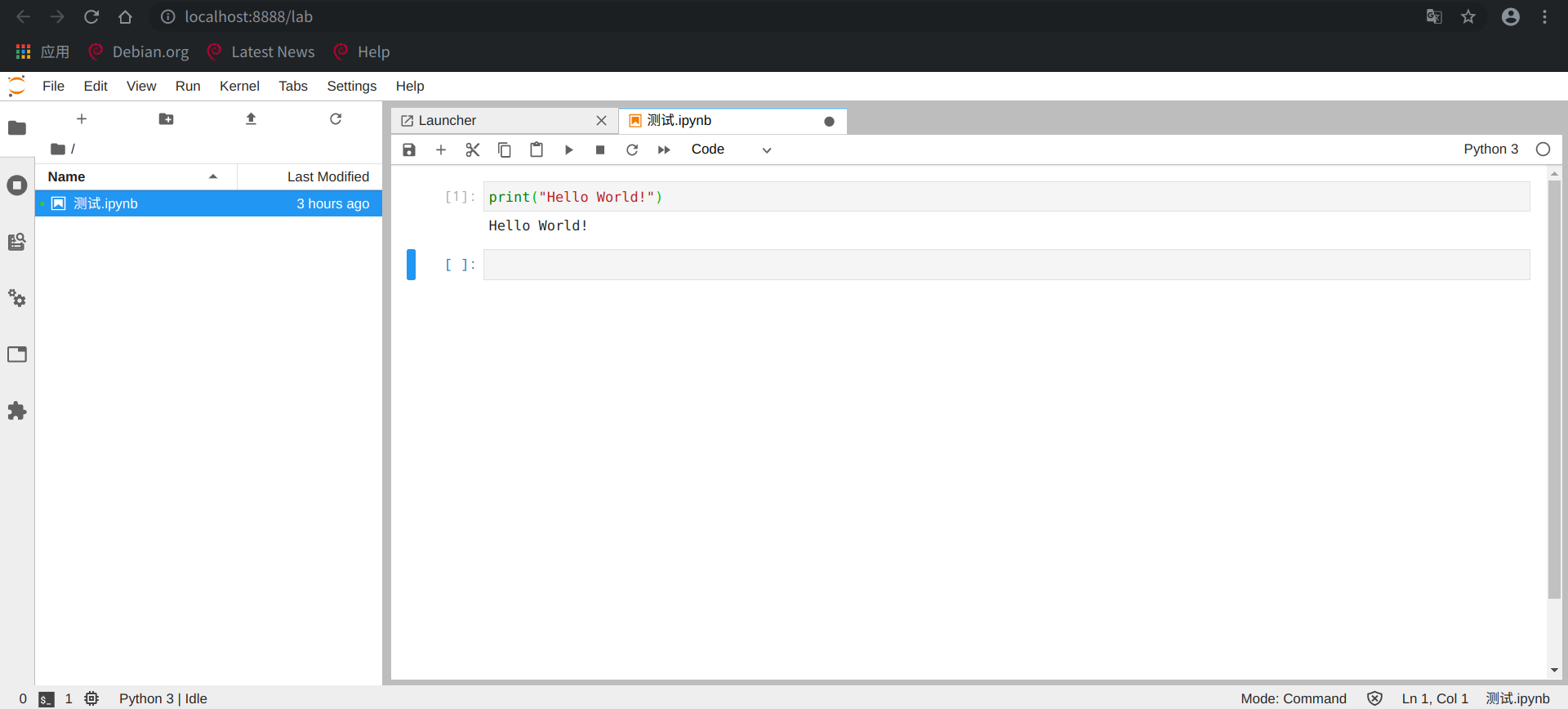
Task: Click the 应用 apps shortcut
Action: [x=42, y=51]
